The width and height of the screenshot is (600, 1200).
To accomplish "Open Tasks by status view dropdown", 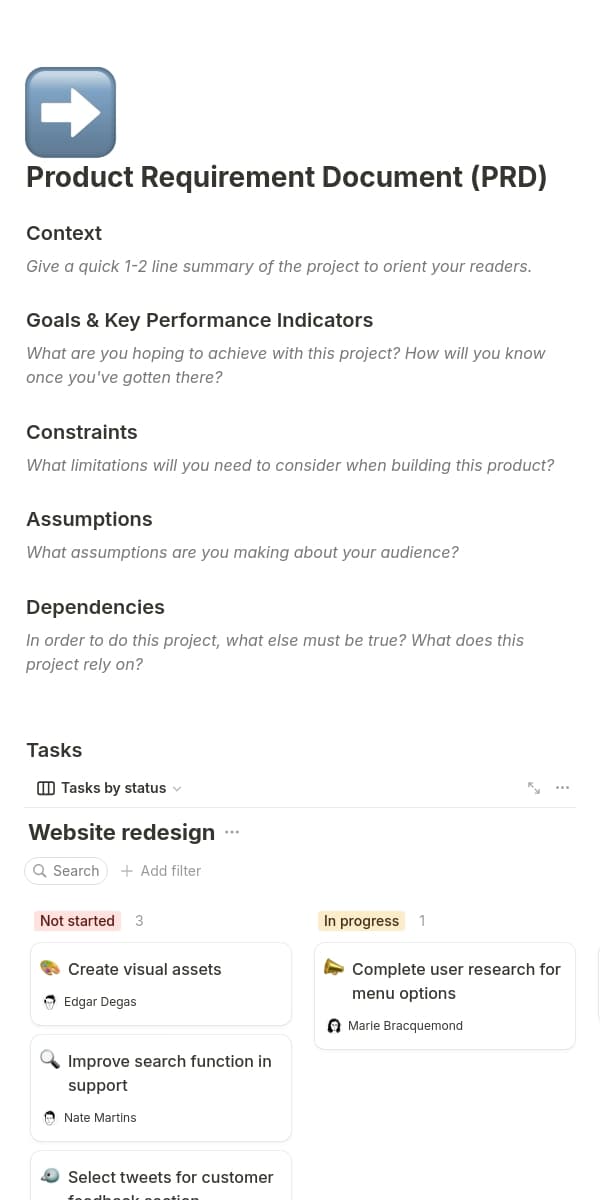I will (x=177, y=788).
